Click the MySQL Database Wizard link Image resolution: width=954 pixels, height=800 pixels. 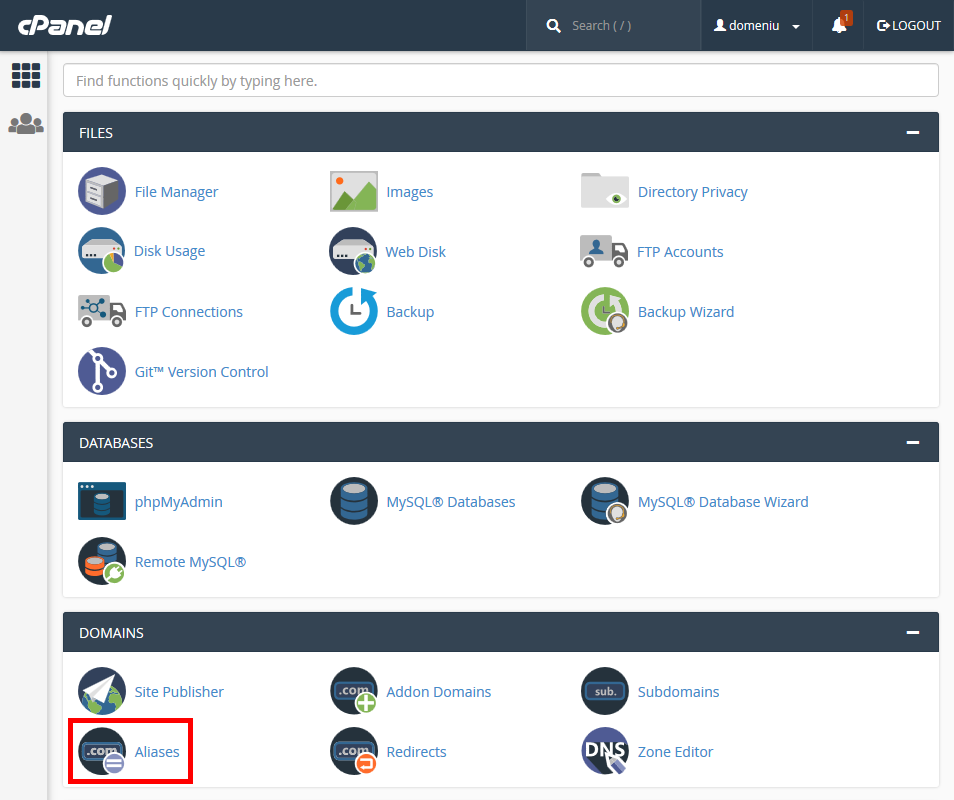(723, 502)
